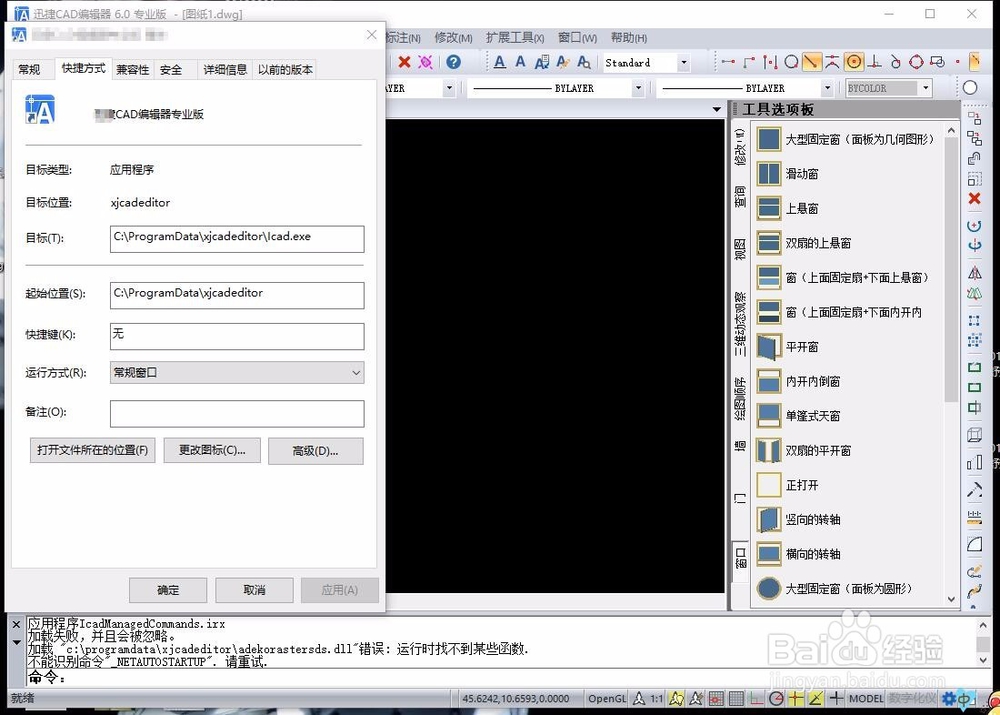
Task: Select the 横向的转轴 tool icon
Action: click(x=768, y=554)
